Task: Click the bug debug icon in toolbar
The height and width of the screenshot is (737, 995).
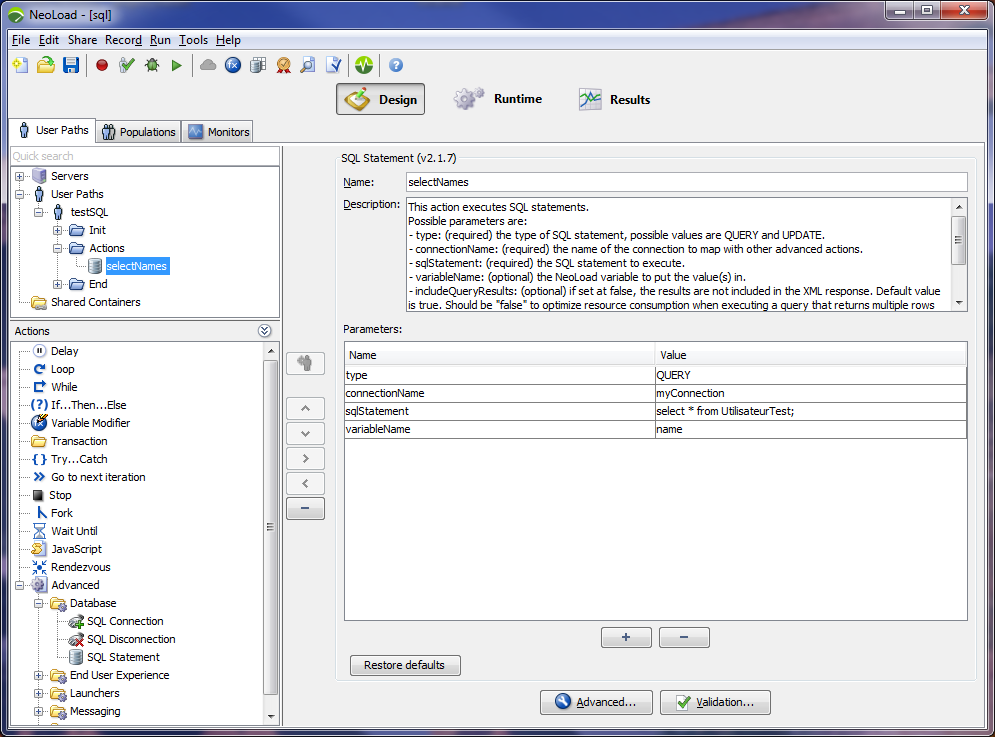Action: click(152, 65)
